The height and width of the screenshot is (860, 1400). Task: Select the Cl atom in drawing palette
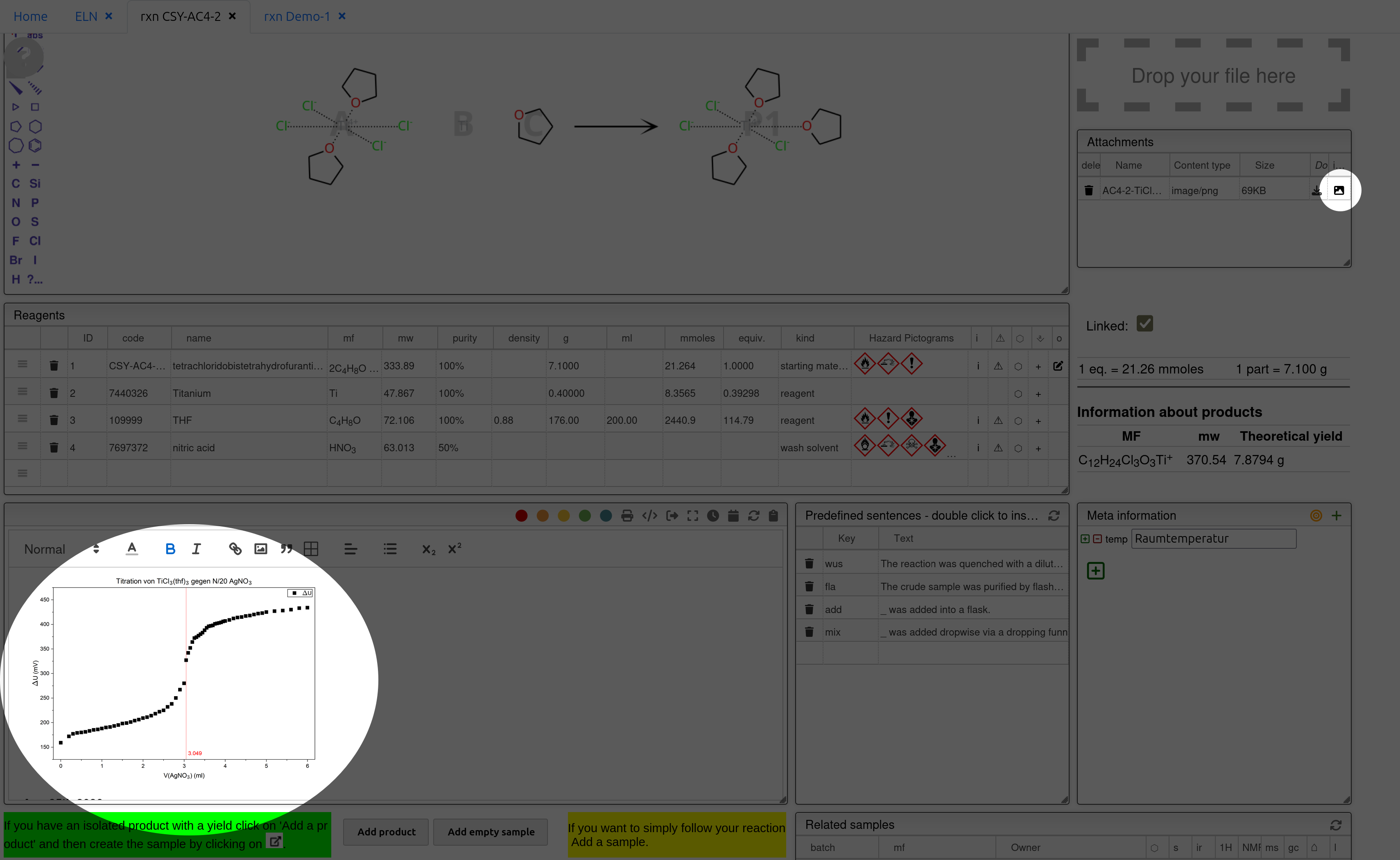coord(35,241)
